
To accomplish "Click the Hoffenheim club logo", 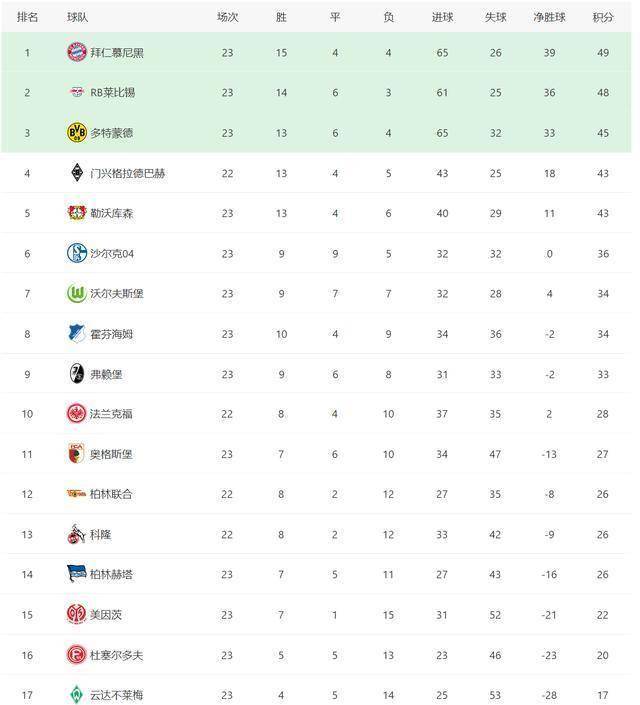I will pos(77,333).
